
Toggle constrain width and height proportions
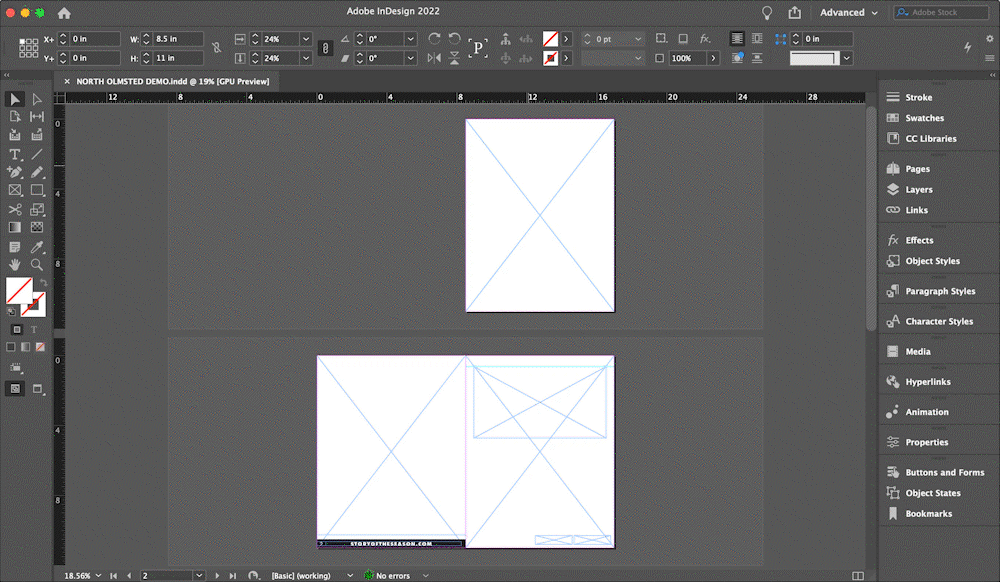pyautogui.click(x=216, y=48)
